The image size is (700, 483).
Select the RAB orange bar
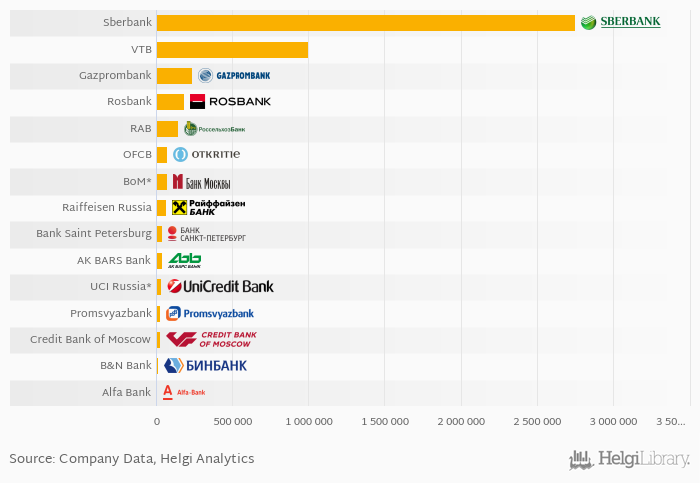[x=167, y=129]
